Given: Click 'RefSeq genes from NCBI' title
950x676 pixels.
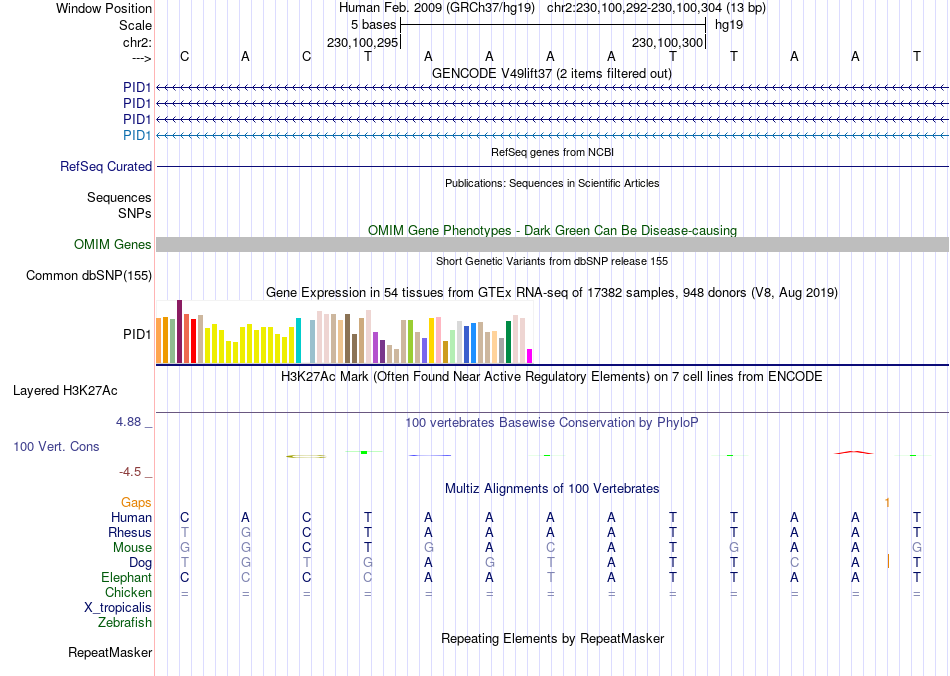Looking at the screenshot, I should tap(553, 152).
